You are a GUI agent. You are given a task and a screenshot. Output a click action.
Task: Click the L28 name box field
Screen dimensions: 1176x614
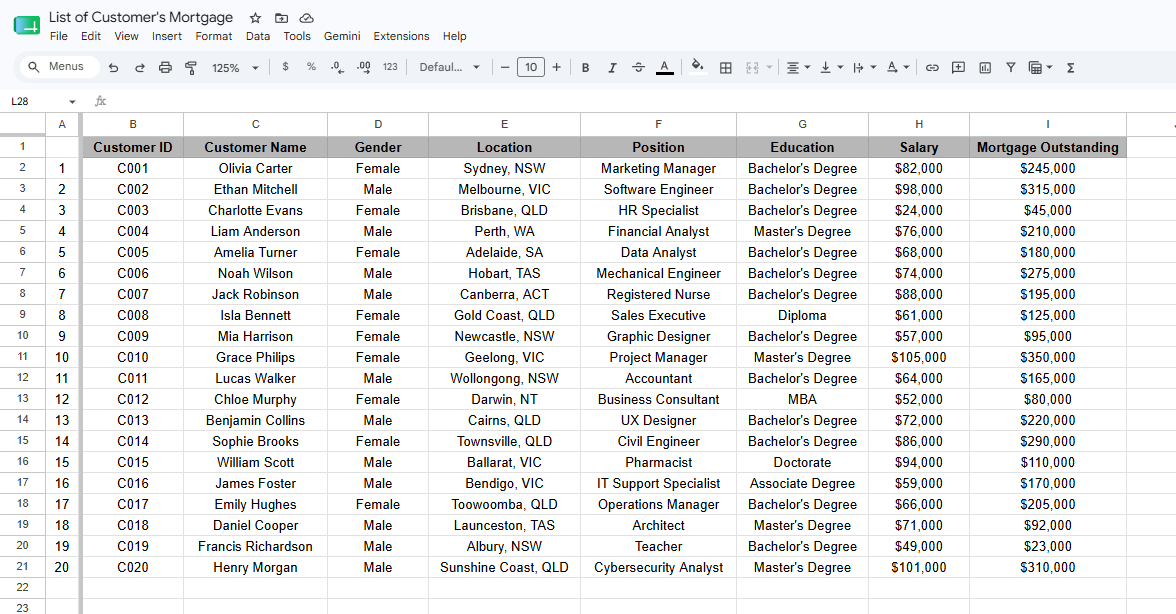(43, 101)
